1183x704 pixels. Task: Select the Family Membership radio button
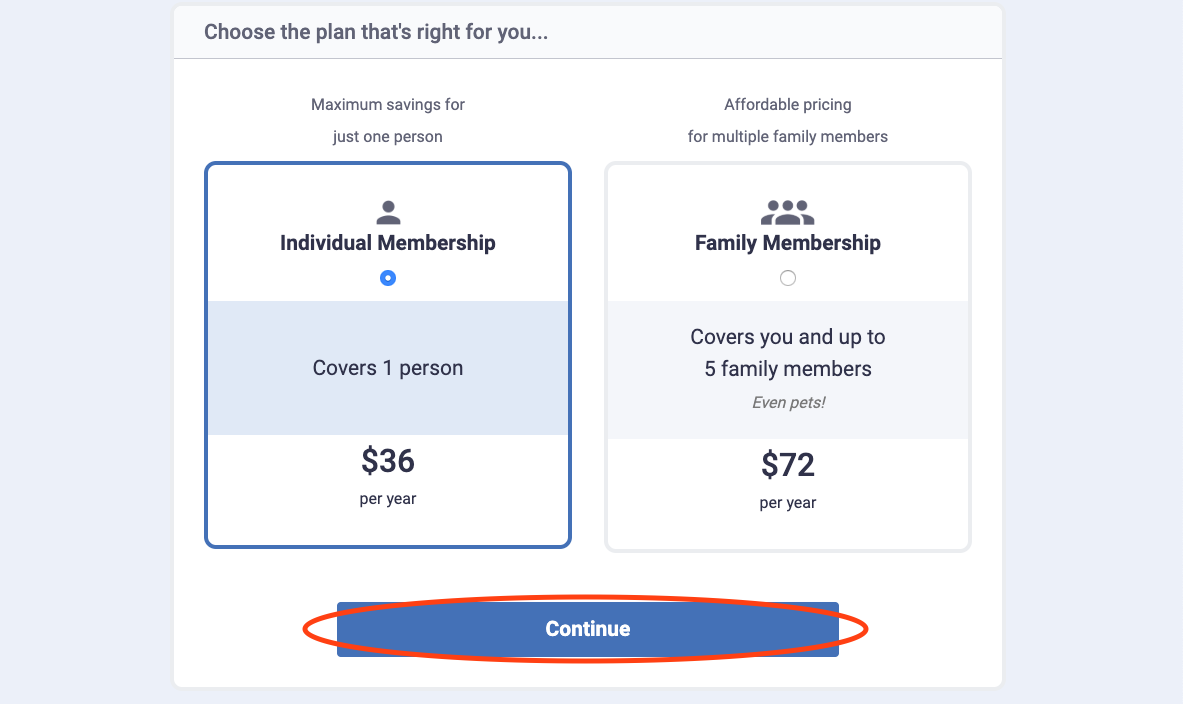788,278
